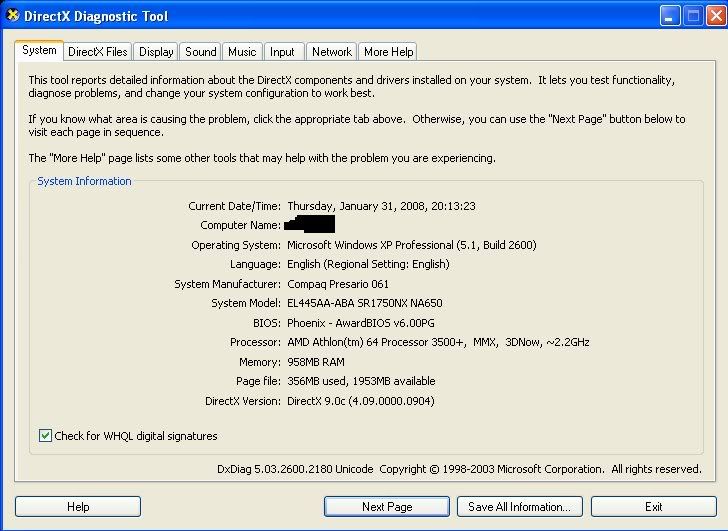The height and width of the screenshot is (531, 728).
Task: Switch to the Music tab
Action: click(242, 52)
